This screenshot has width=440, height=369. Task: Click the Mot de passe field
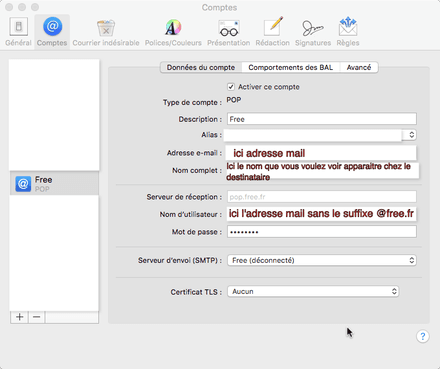322,232
